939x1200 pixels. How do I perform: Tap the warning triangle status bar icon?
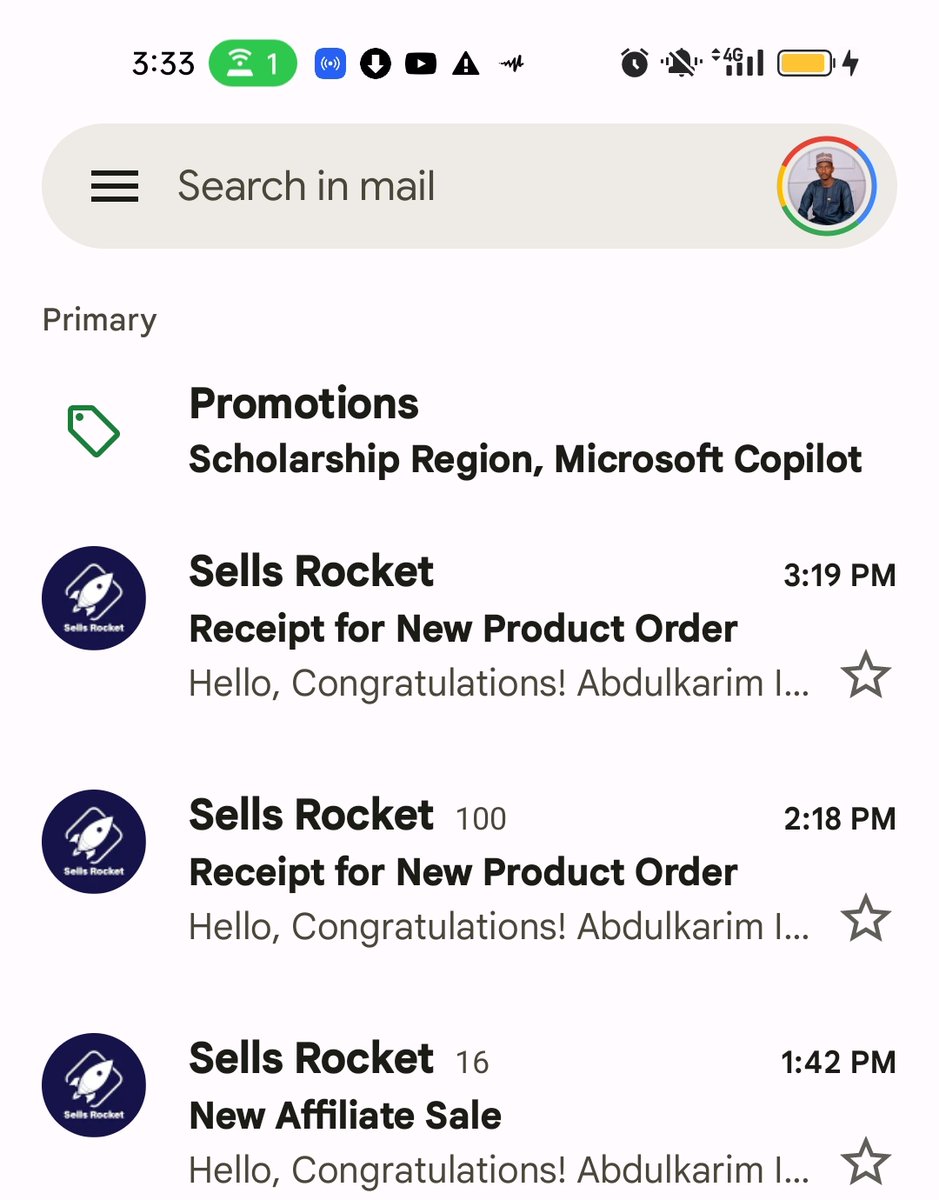[465, 64]
